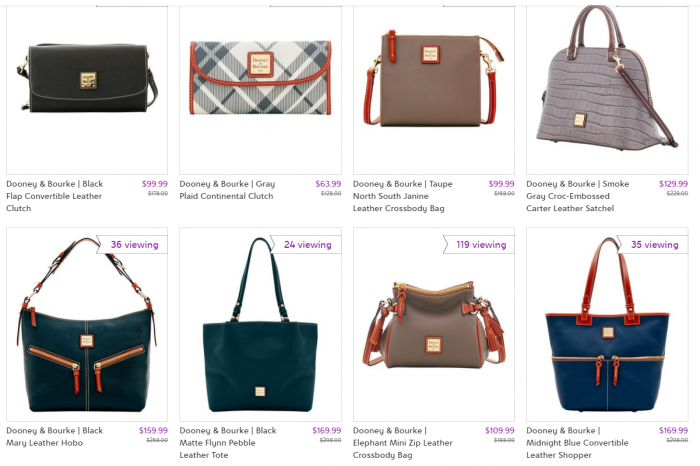Screen dimensions: 700x466
Task: Click the $63.99 price on the plaid clutch
Action: pyautogui.click(x=328, y=184)
